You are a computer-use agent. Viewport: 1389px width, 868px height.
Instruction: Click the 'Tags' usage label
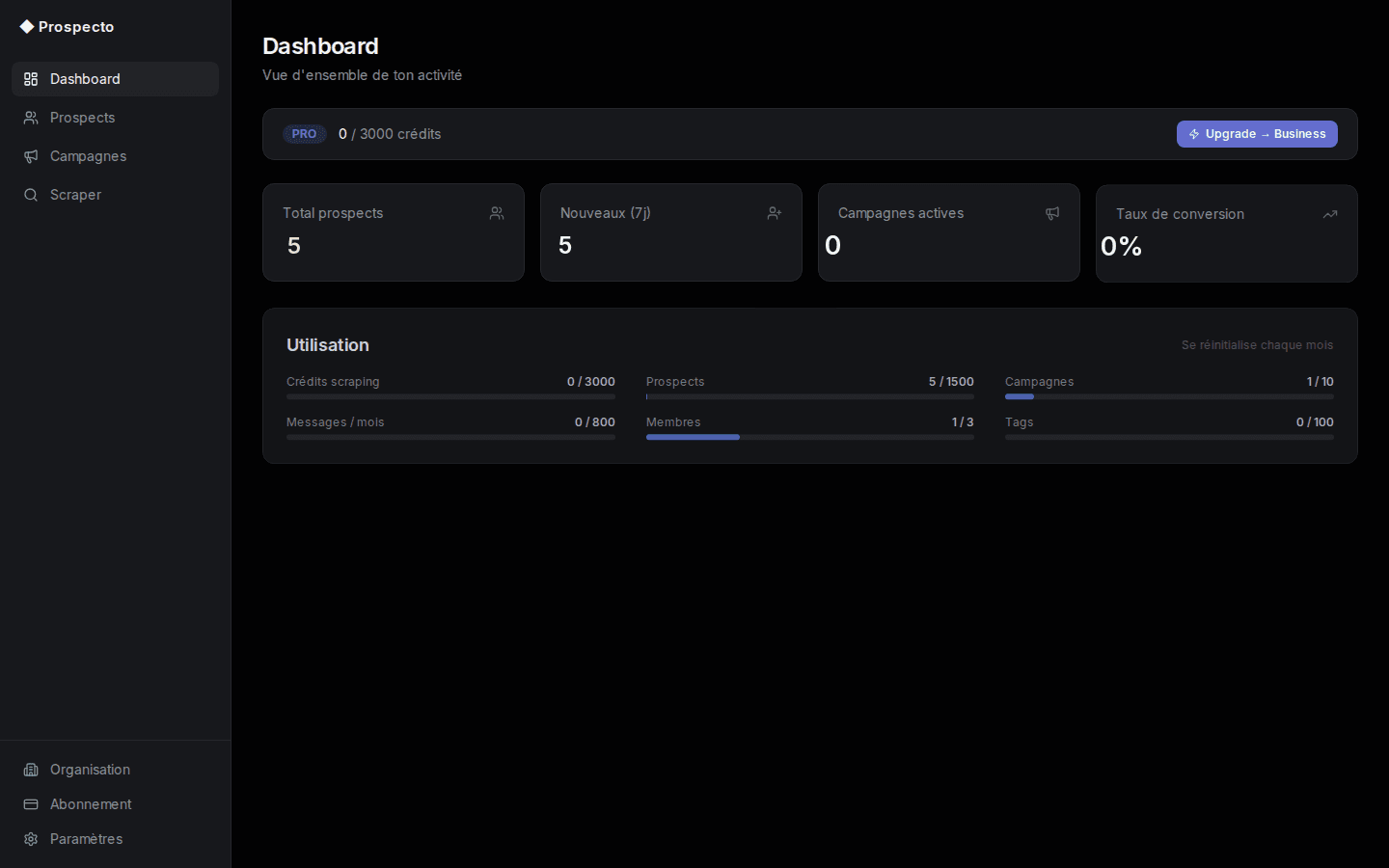tap(1020, 422)
